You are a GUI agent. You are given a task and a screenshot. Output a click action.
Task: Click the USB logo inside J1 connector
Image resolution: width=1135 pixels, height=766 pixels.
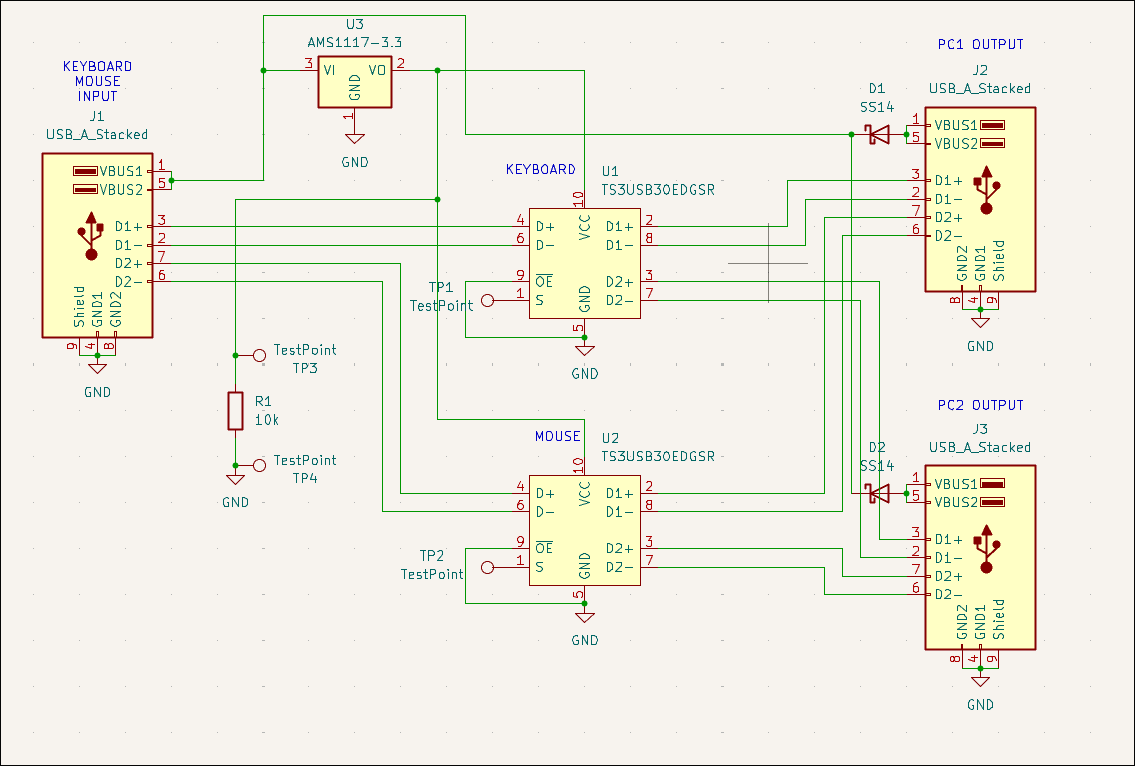tap(92, 236)
